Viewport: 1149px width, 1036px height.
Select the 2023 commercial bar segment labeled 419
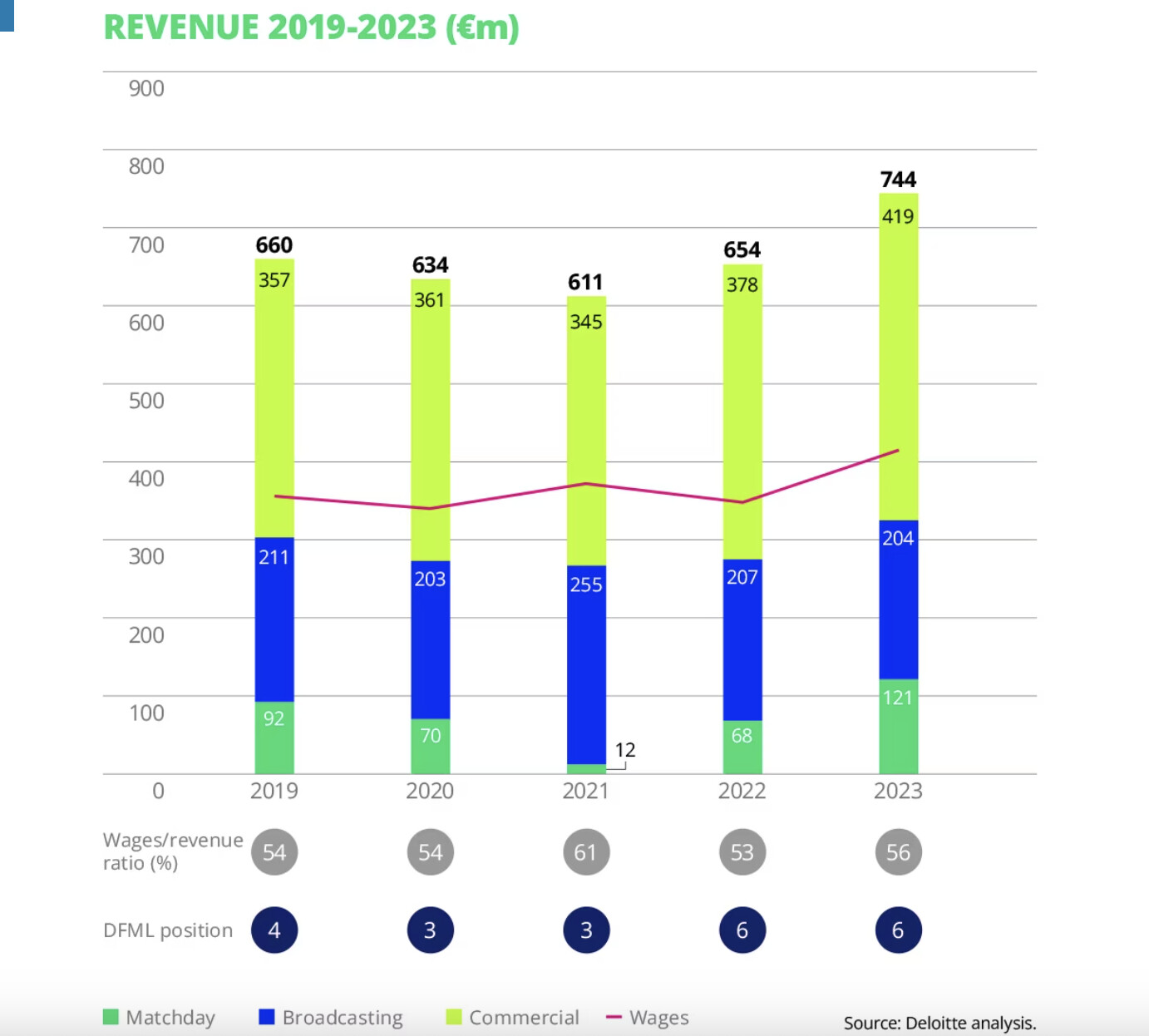click(898, 358)
